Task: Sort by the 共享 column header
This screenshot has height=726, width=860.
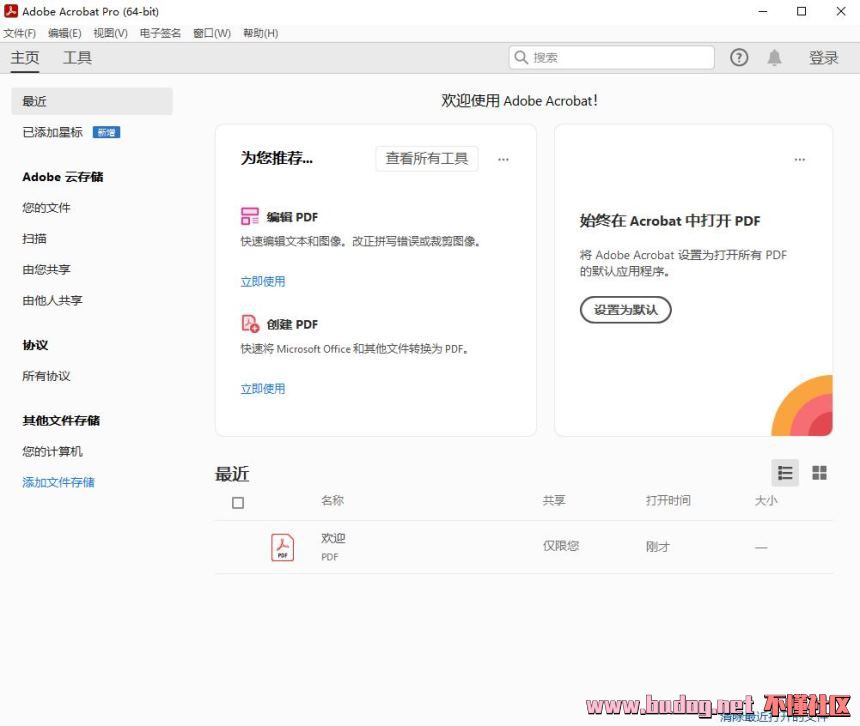Action: tap(553, 500)
